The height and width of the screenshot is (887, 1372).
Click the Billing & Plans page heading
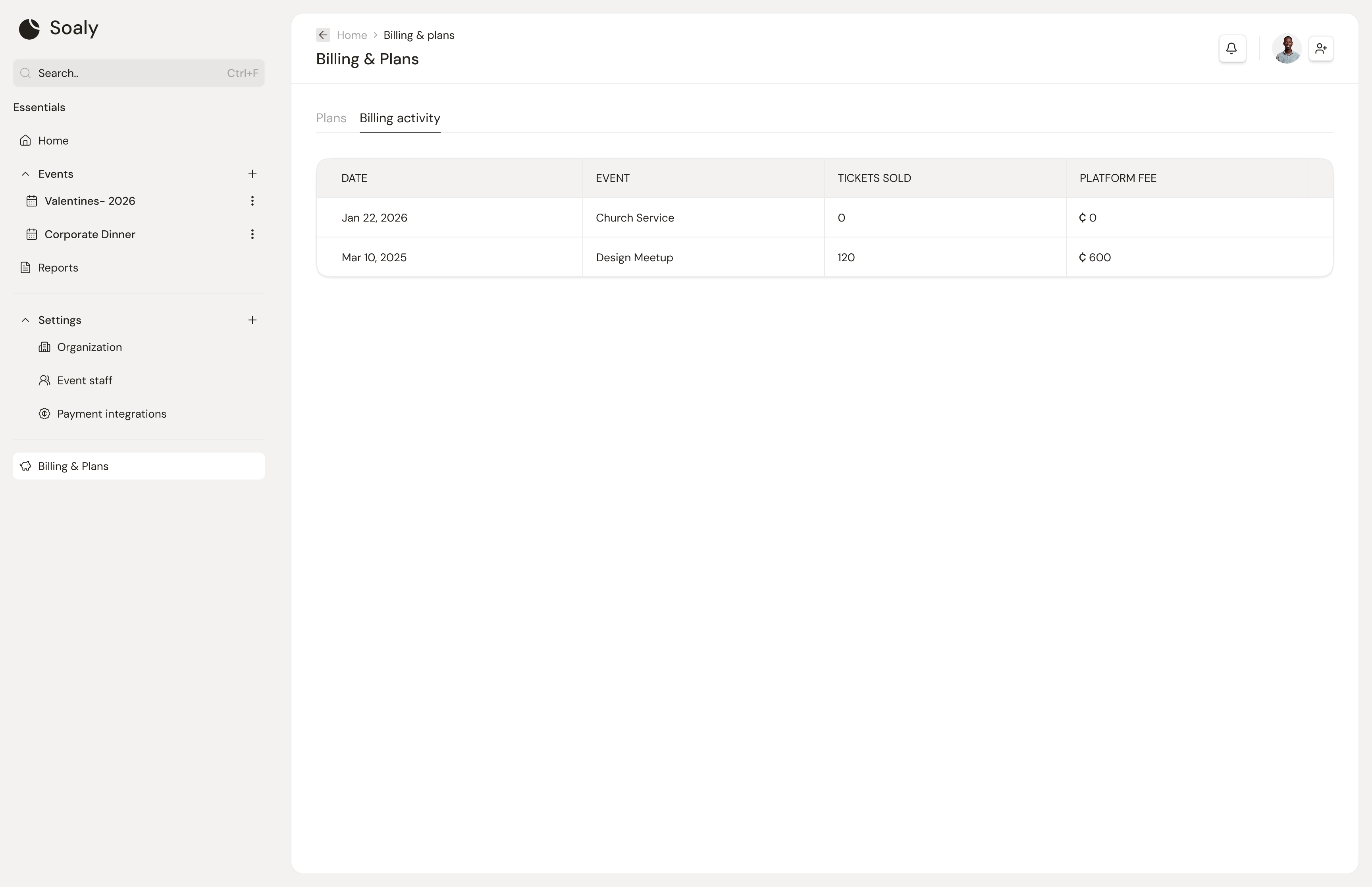click(367, 59)
